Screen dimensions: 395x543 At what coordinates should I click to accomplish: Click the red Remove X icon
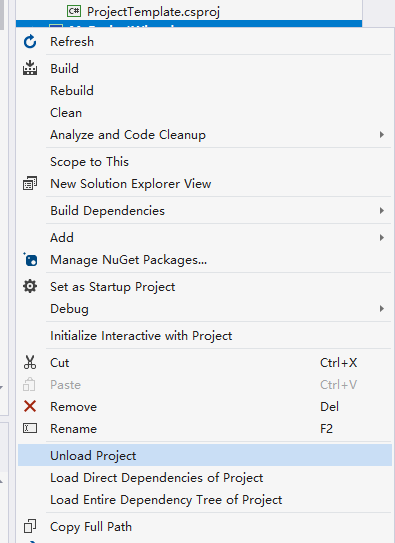[x=30, y=406]
